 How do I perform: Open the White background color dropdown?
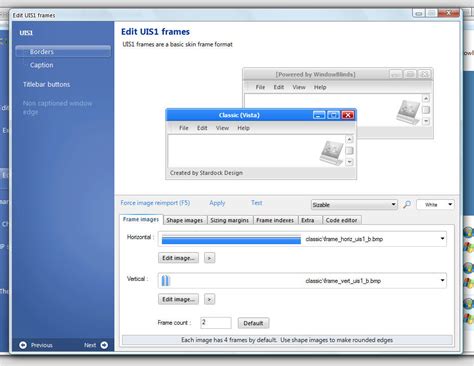tap(435, 204)
